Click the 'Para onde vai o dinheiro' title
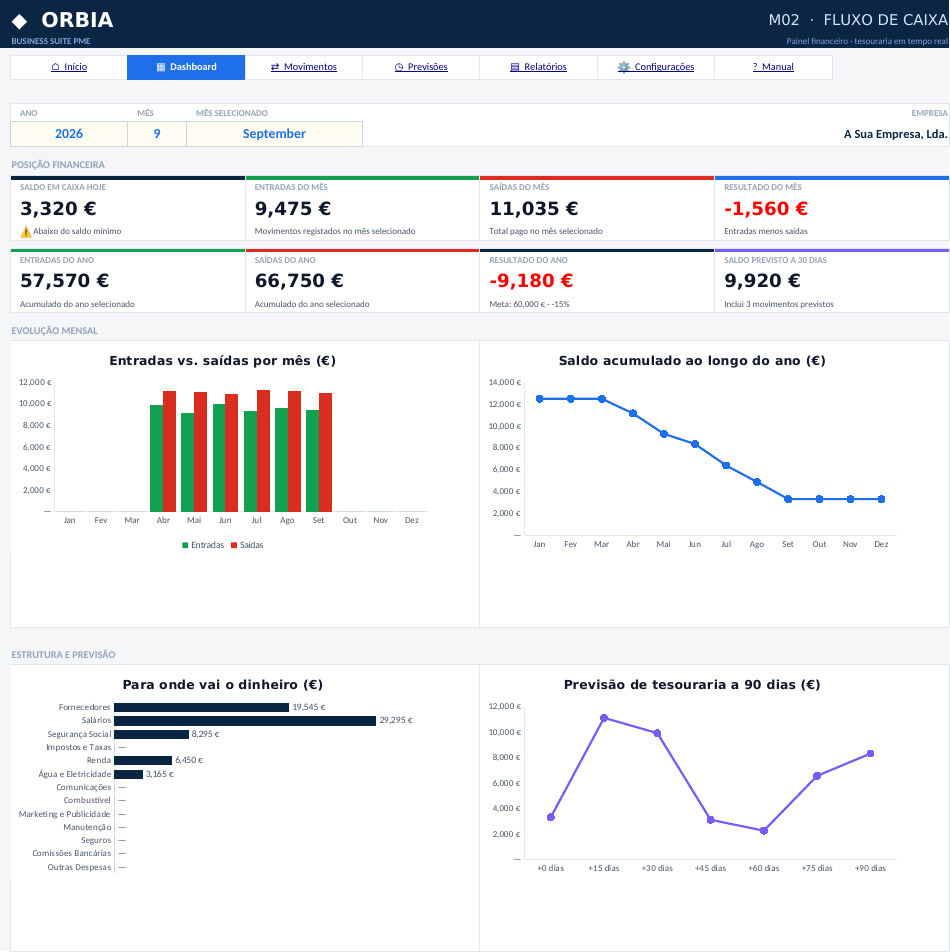This screenshot has width=950, height=952. point(223,685)
